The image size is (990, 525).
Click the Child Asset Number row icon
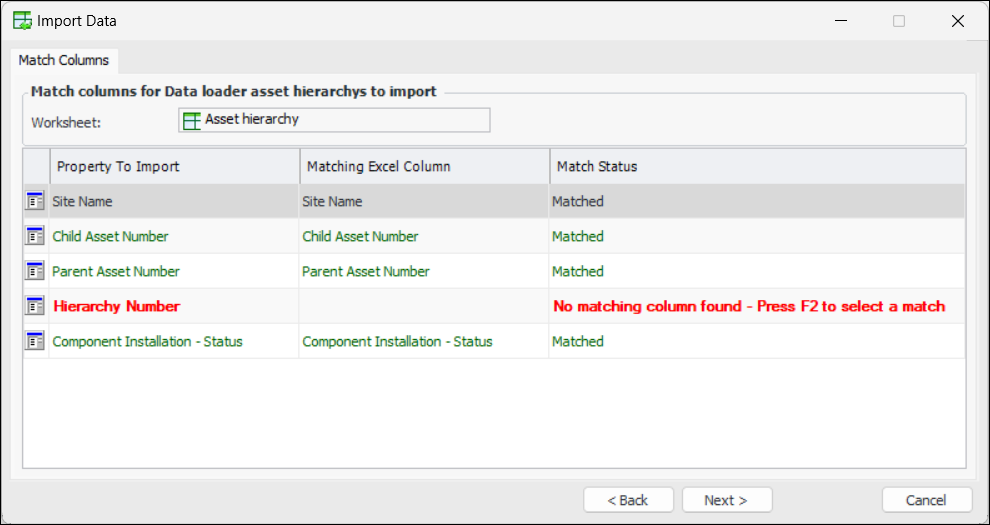click(35, 237)
